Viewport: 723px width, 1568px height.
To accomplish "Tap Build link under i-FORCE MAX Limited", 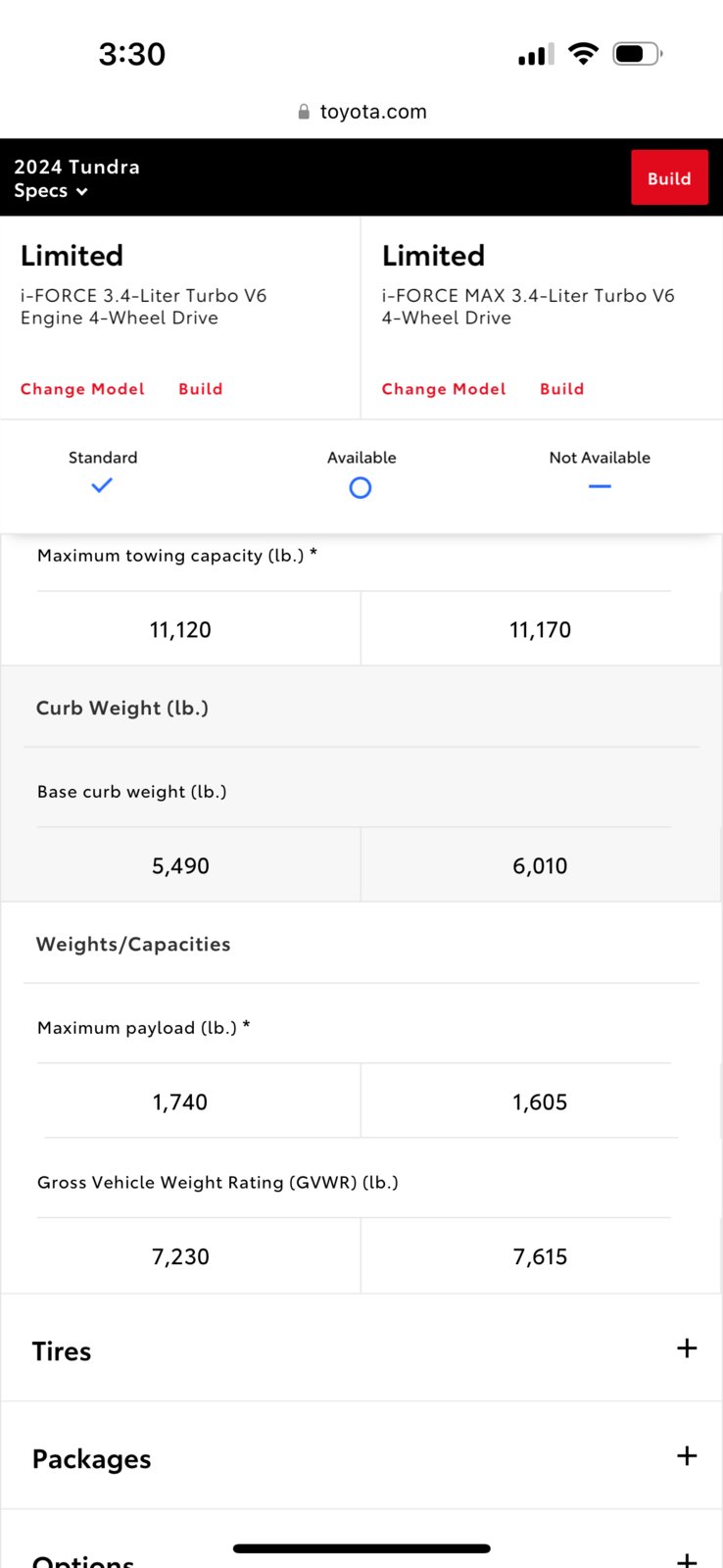I will (x=562, y=389).
